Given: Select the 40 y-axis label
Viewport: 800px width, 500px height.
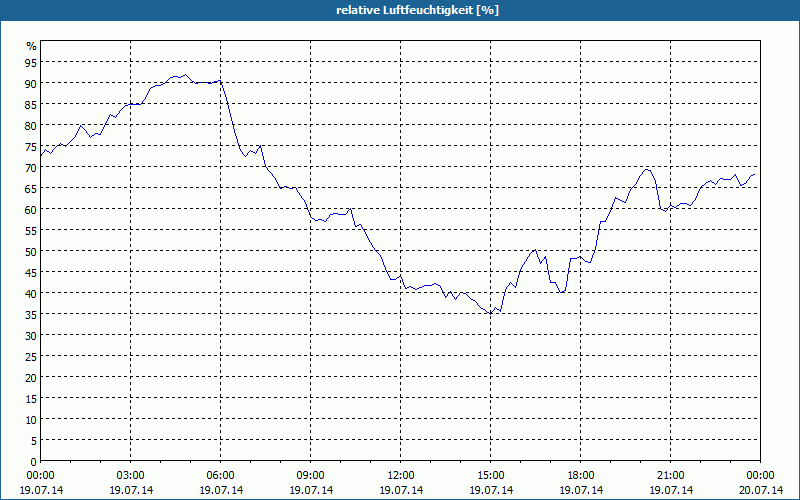Looking at the screenshot, I should click(x=31, y=293).
